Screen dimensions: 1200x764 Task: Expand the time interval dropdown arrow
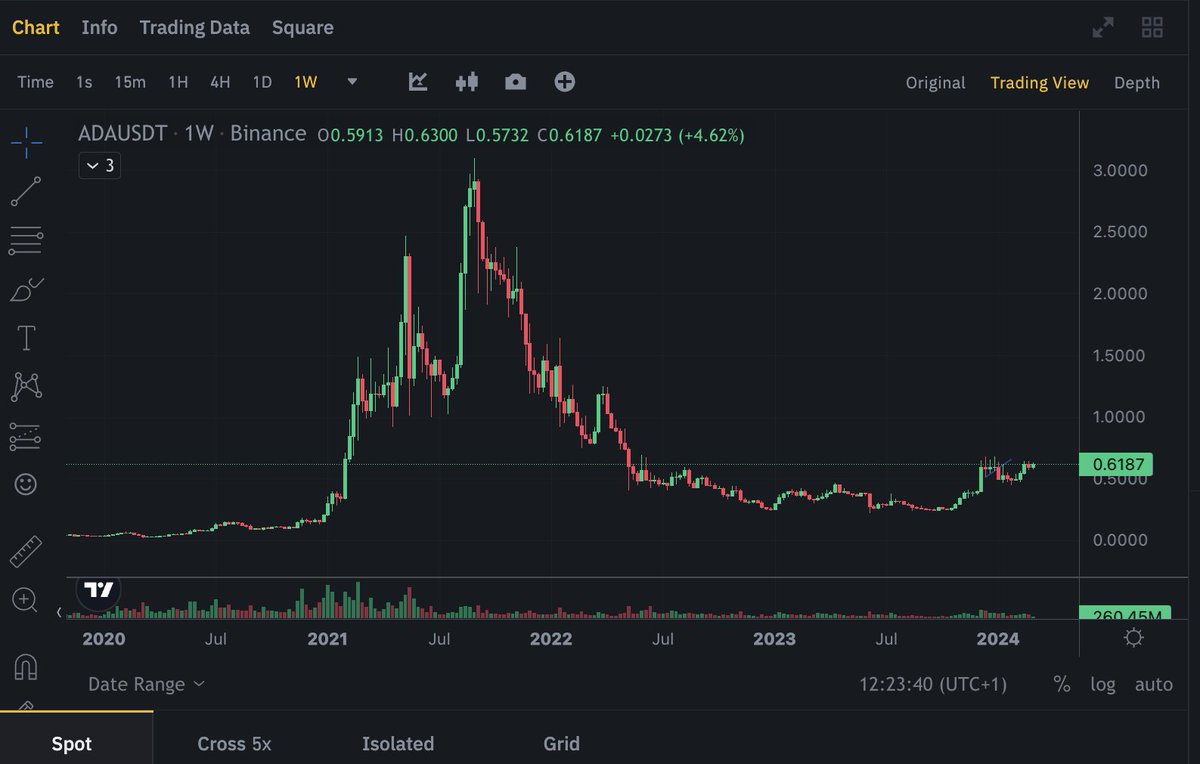coord(352,82)
